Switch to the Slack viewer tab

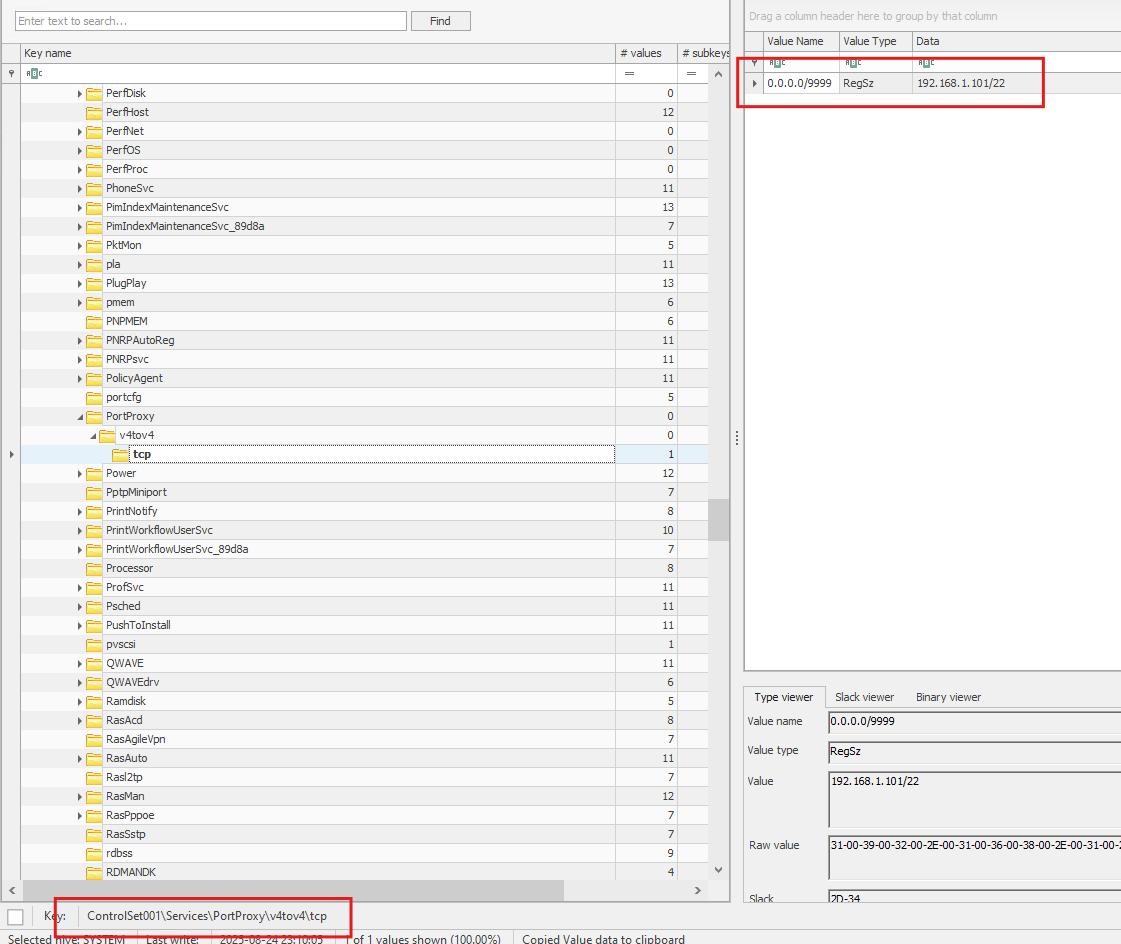864,697
